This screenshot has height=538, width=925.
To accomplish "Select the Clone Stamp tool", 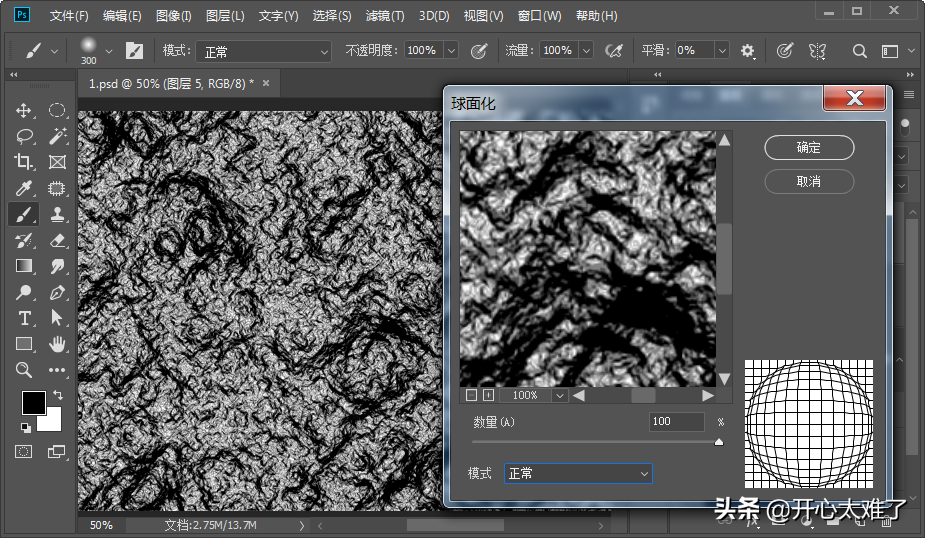I will pos(57,214).
